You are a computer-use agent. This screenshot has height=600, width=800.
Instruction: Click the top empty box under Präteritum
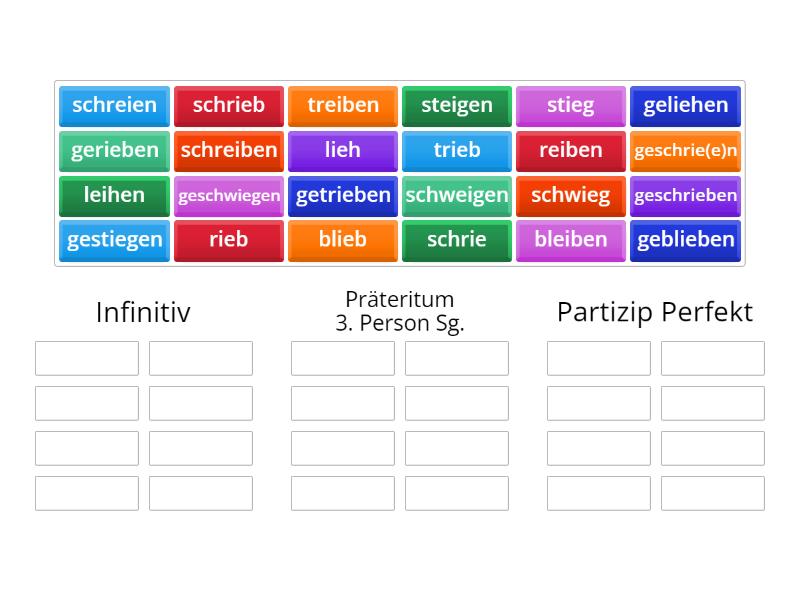click(x=342, y=358)
